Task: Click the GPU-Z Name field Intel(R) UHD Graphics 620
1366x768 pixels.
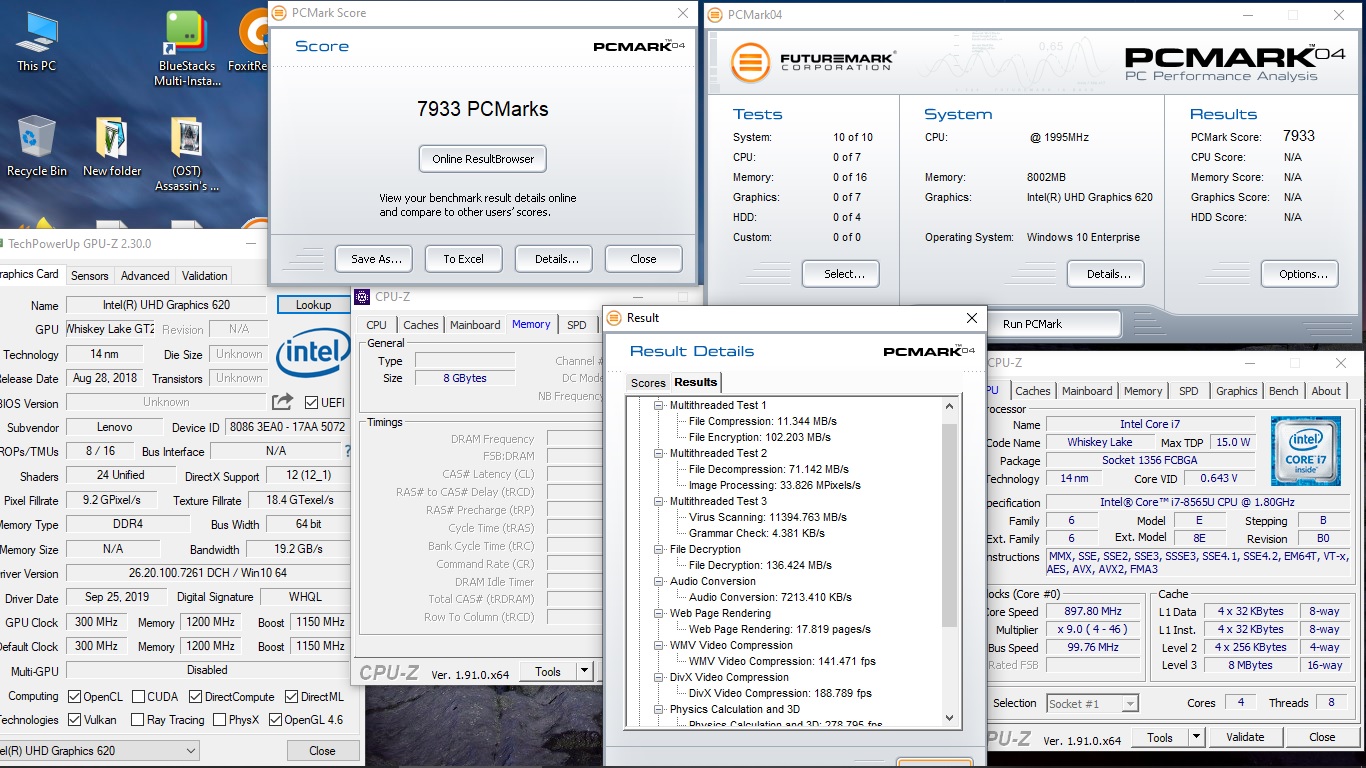Action: (x=168, y=305)
